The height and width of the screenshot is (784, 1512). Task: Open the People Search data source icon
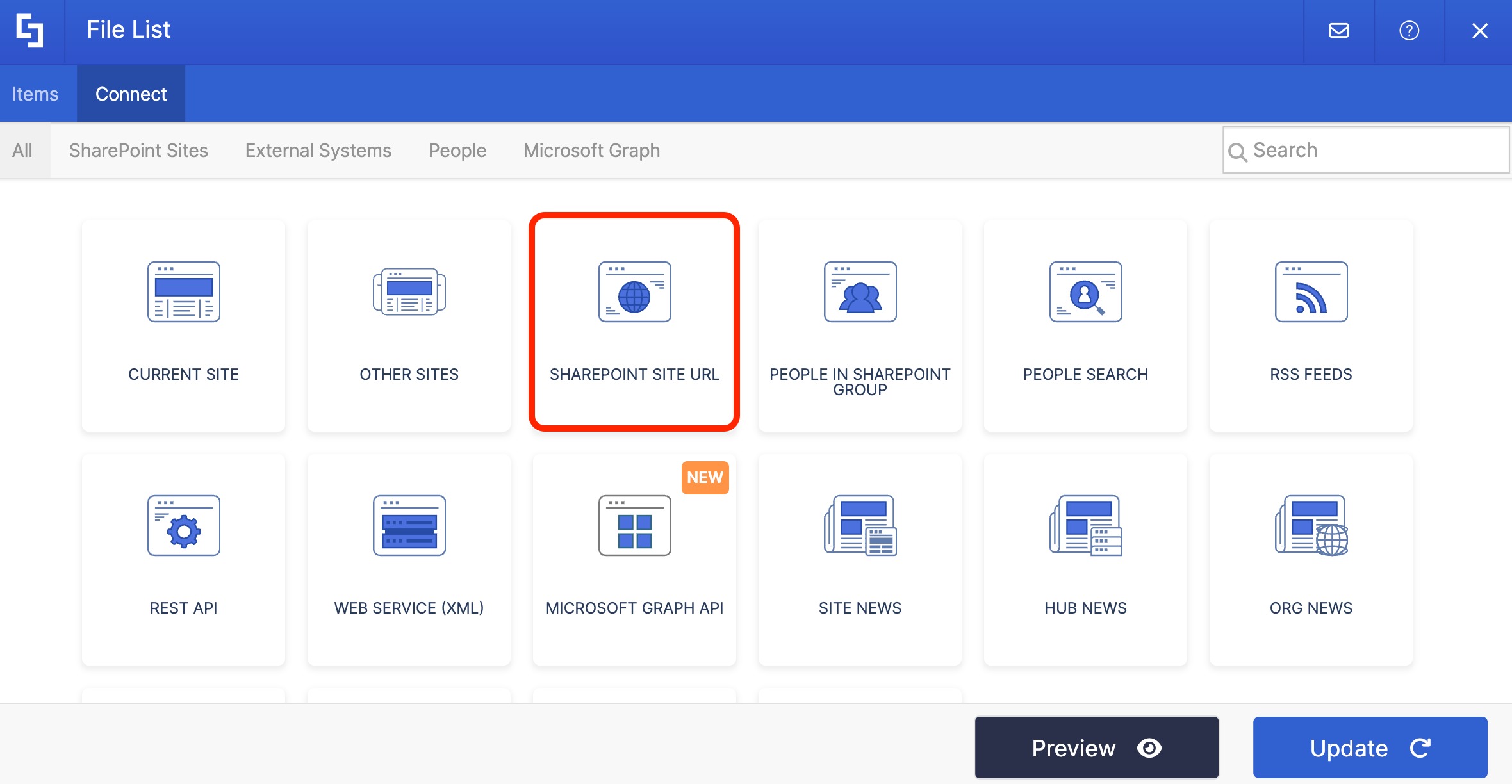pyautogui.click(x=1085, y=292)
